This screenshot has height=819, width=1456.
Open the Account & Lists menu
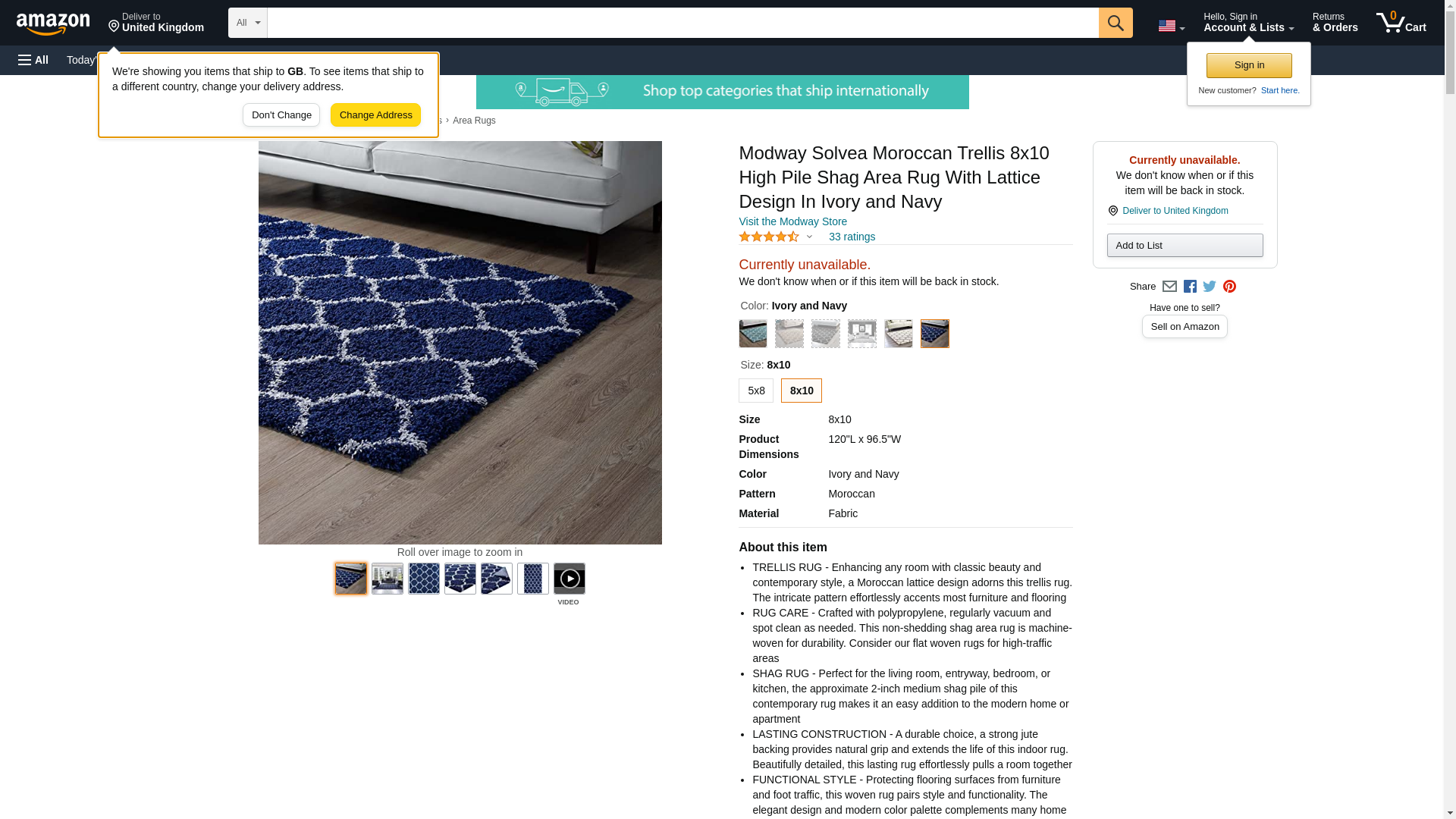coord(1248,23)
